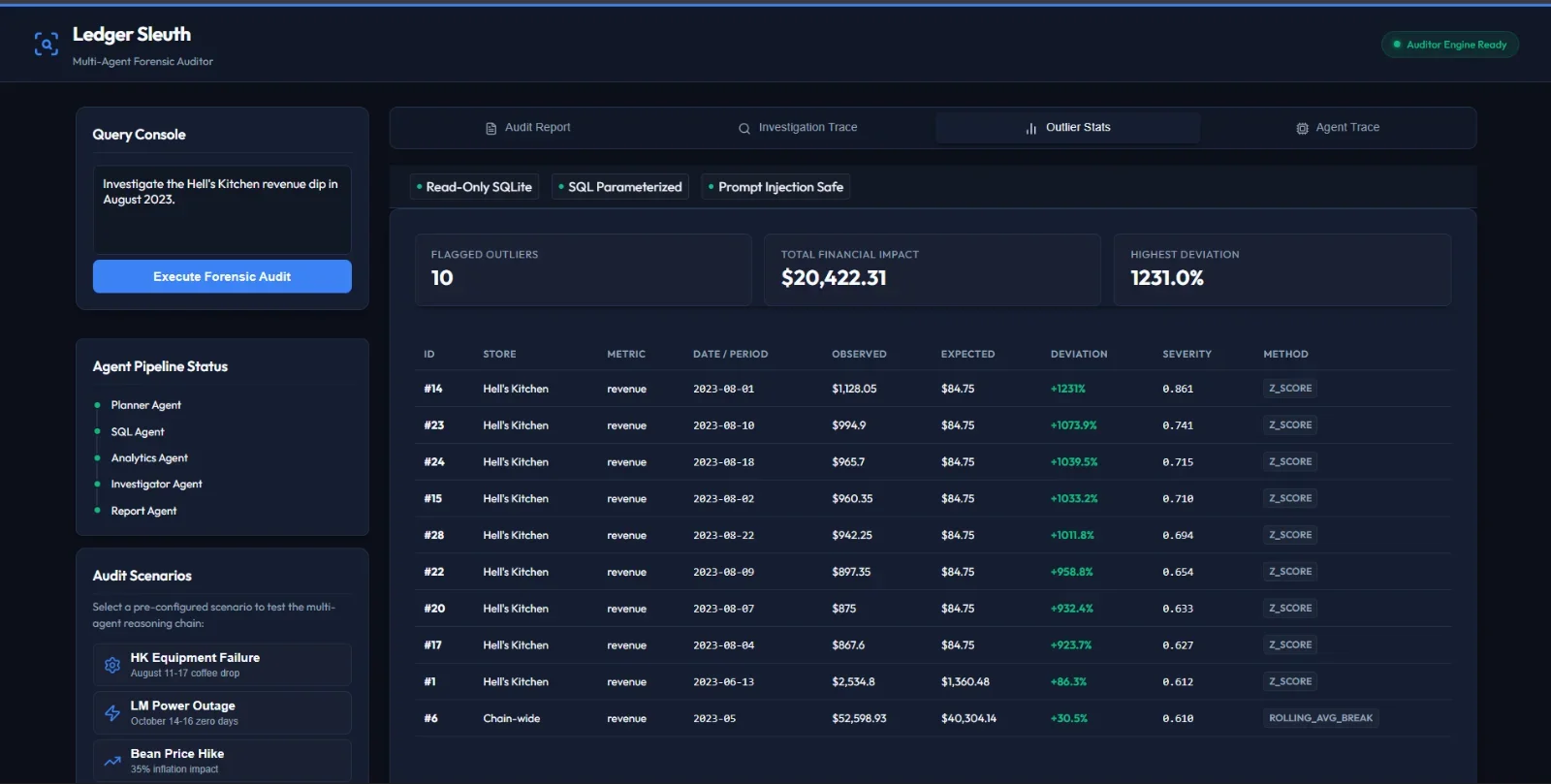Click the SQL Parameterized badge

[x=620, y=187]
